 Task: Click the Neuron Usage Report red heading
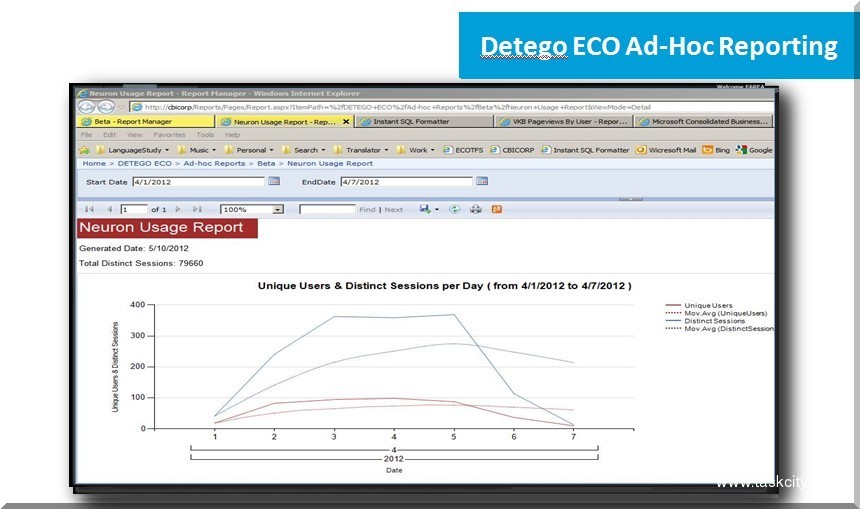click(x=167, y=228)
